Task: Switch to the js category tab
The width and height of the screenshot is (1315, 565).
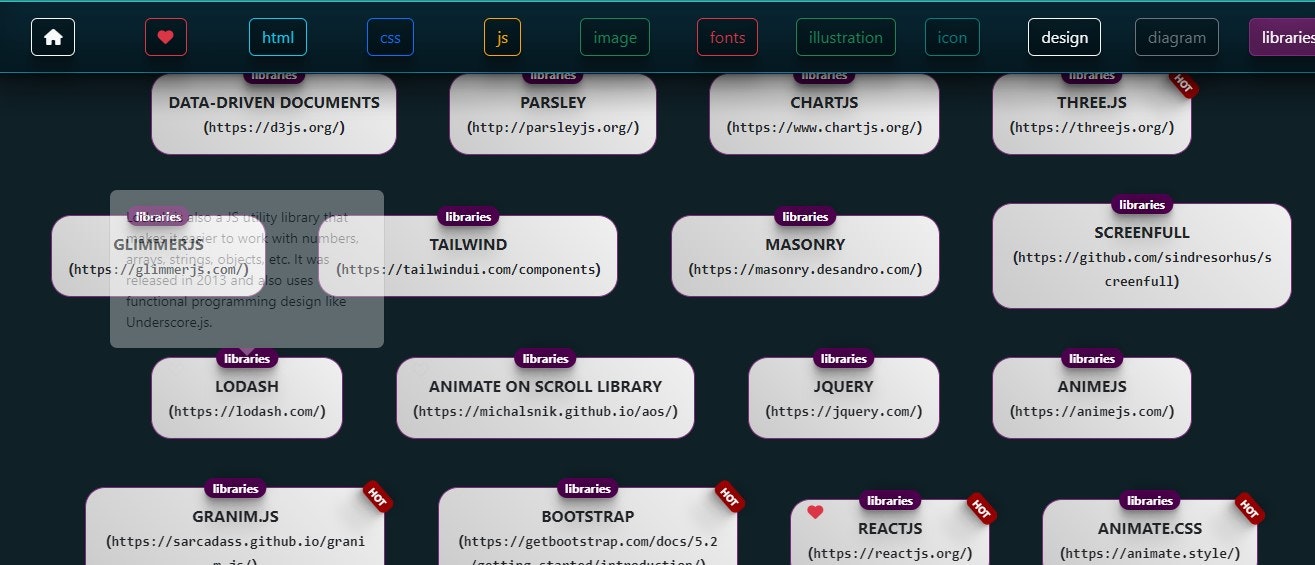Action: click(x=502, y=37)
